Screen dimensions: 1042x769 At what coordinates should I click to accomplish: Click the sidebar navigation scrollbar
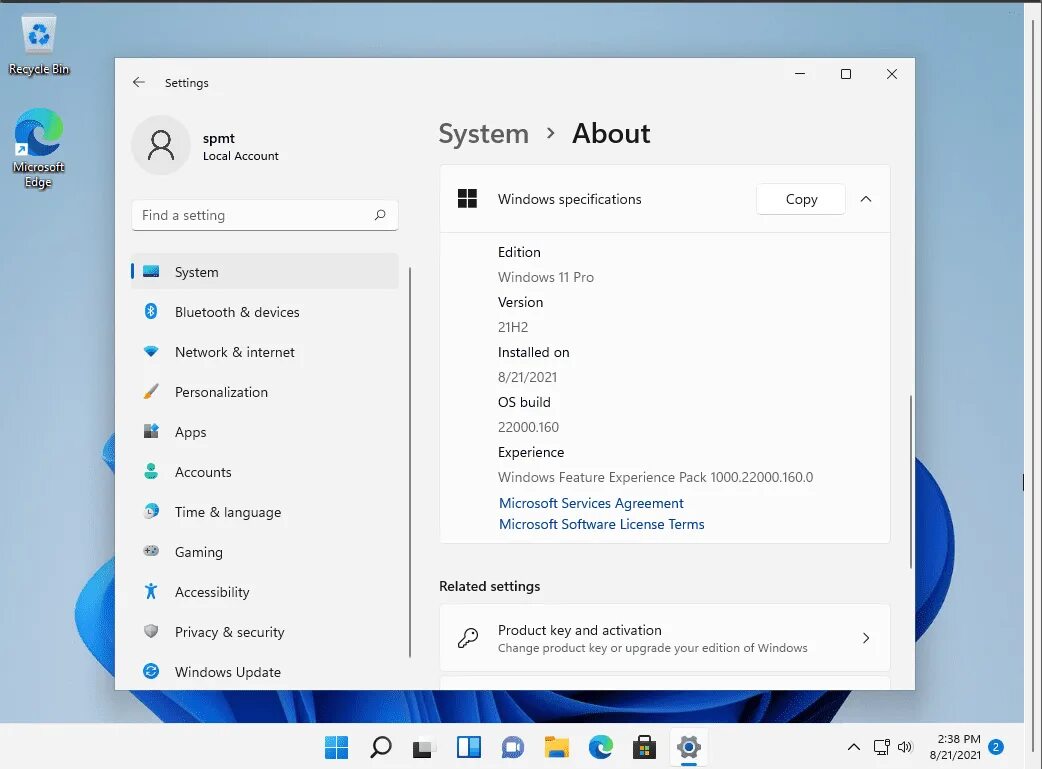coord(410,462)
